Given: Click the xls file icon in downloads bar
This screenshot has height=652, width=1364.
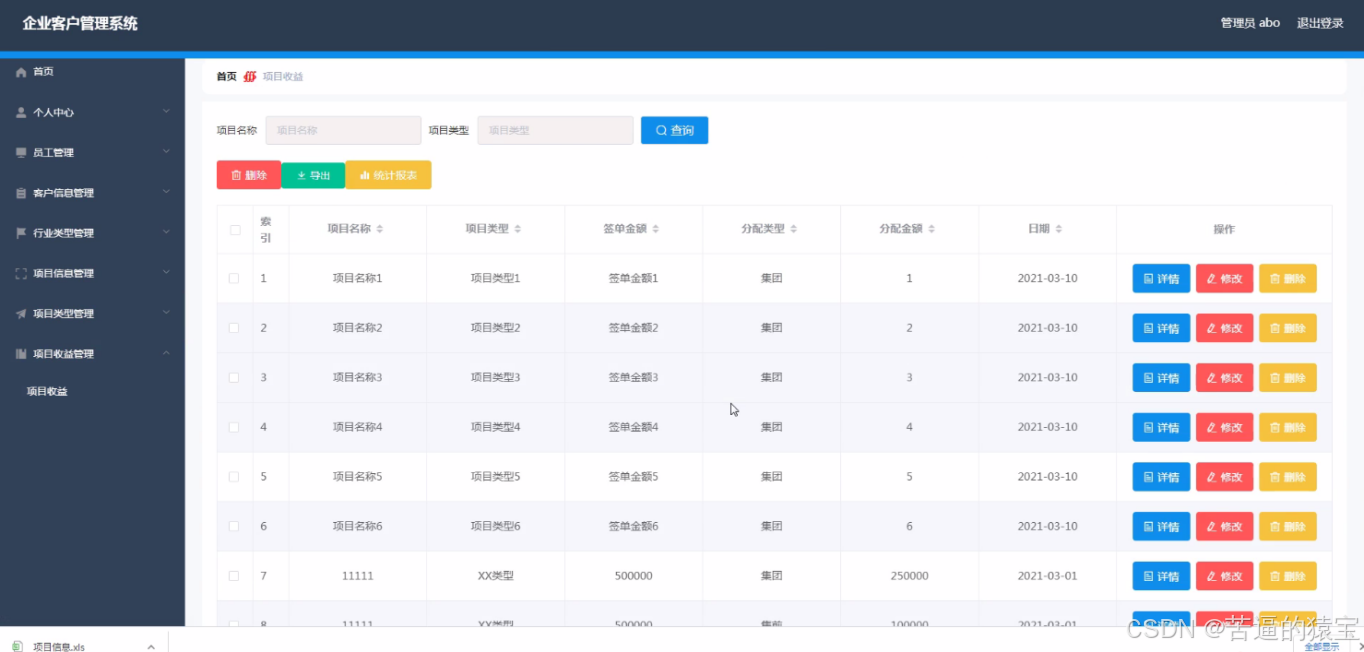Looking at the screenshot, I should click(x=17, y=646).
